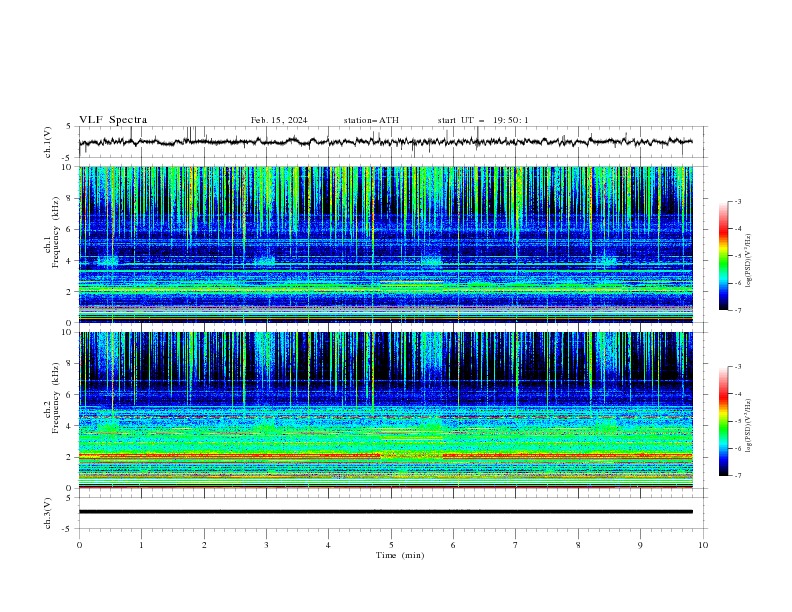Click time axis tick label "5"
Viewport: 792px width, 612px height.
[391, 545]
